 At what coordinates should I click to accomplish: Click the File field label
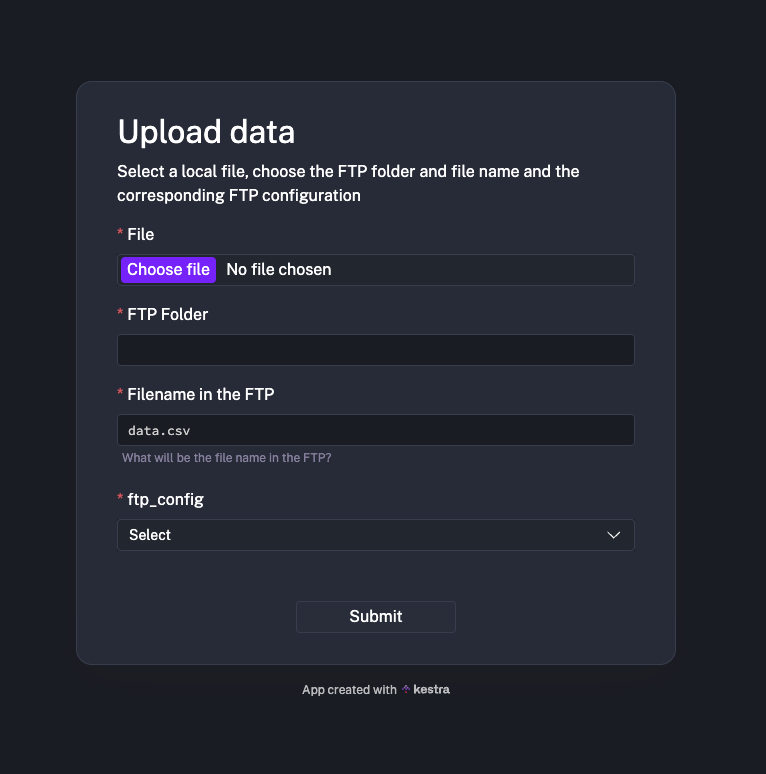pyautogui.click(x=141, y=234)
